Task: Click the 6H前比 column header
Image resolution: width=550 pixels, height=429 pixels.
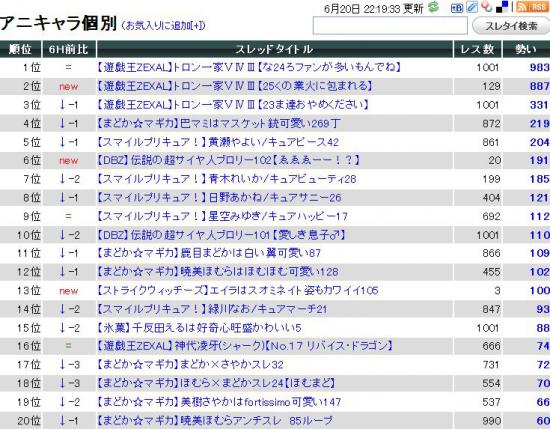Action: click(68, 49)
